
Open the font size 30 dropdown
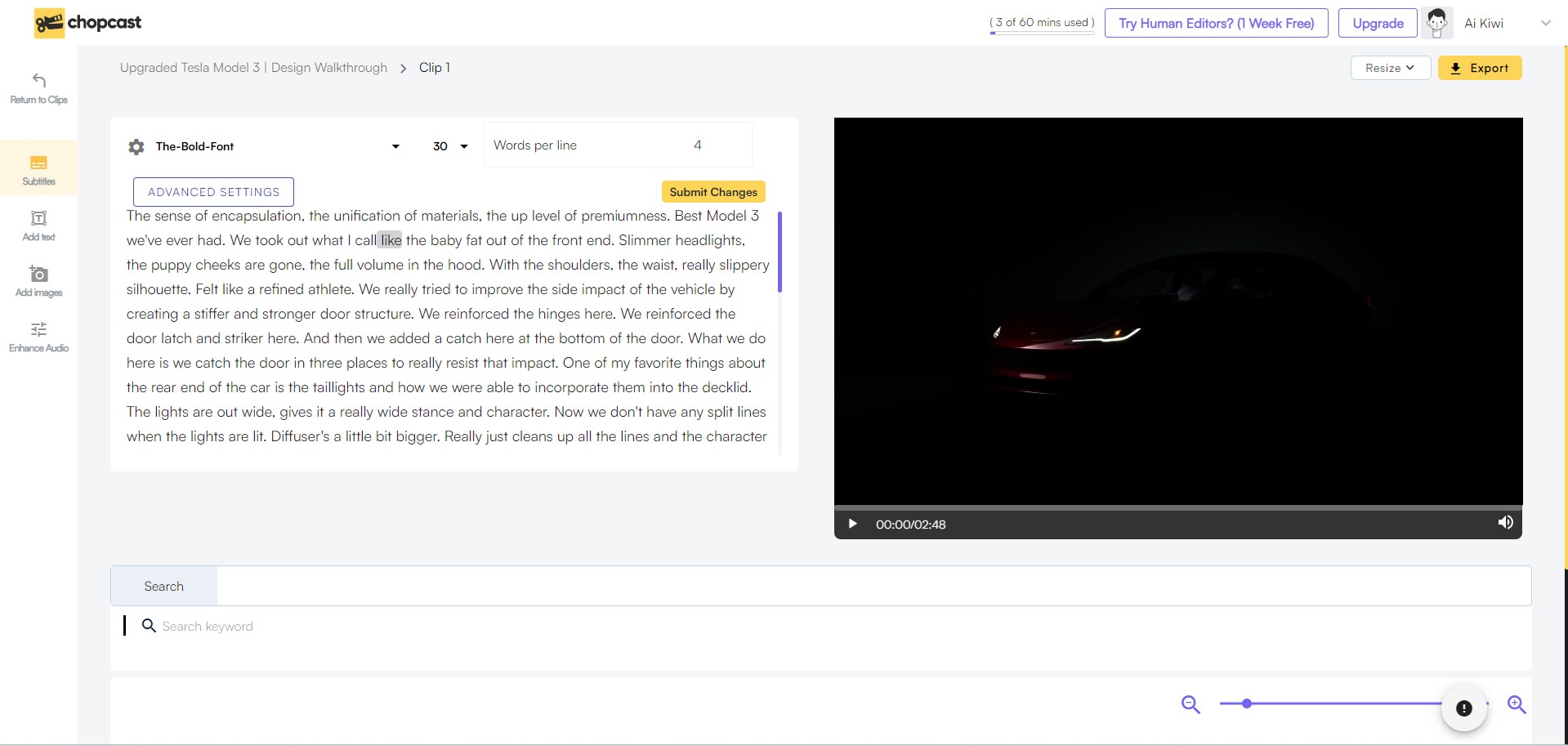pos(450,146)
